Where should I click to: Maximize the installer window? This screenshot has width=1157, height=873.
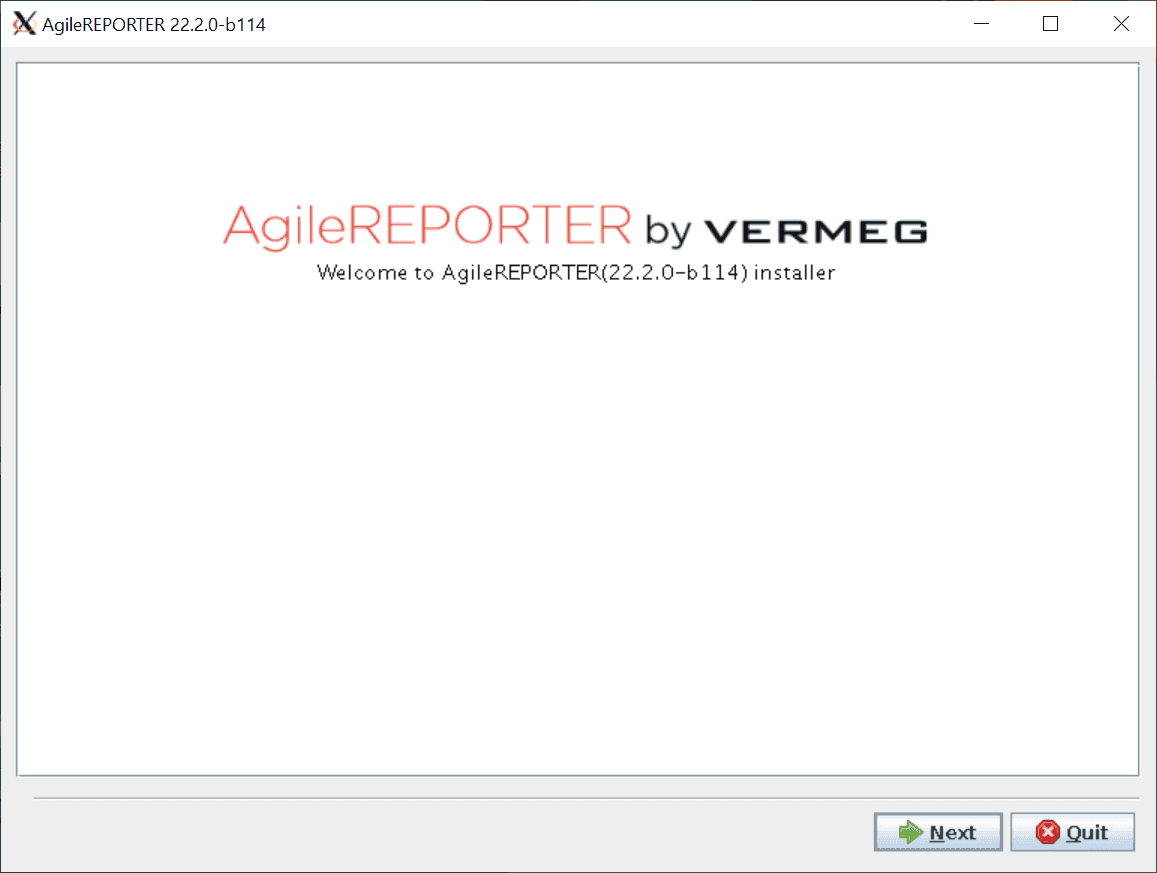(1051, 23)
